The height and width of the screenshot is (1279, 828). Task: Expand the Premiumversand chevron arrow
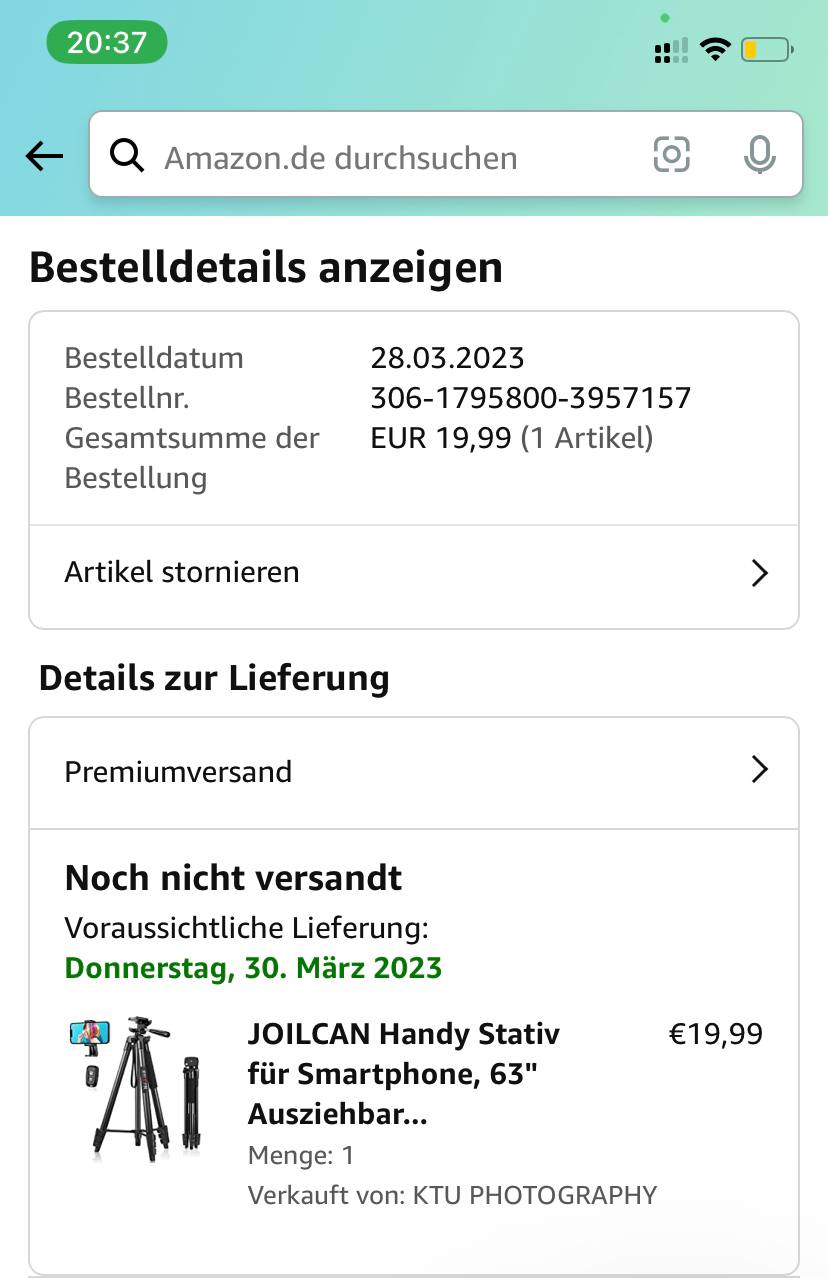click(x=759, y=770)
